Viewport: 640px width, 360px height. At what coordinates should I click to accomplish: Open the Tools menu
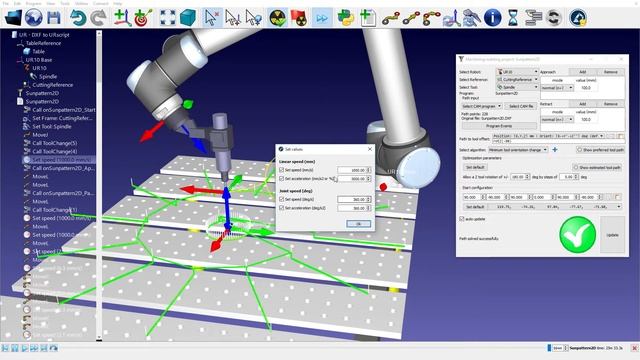(x=65, y=3)
